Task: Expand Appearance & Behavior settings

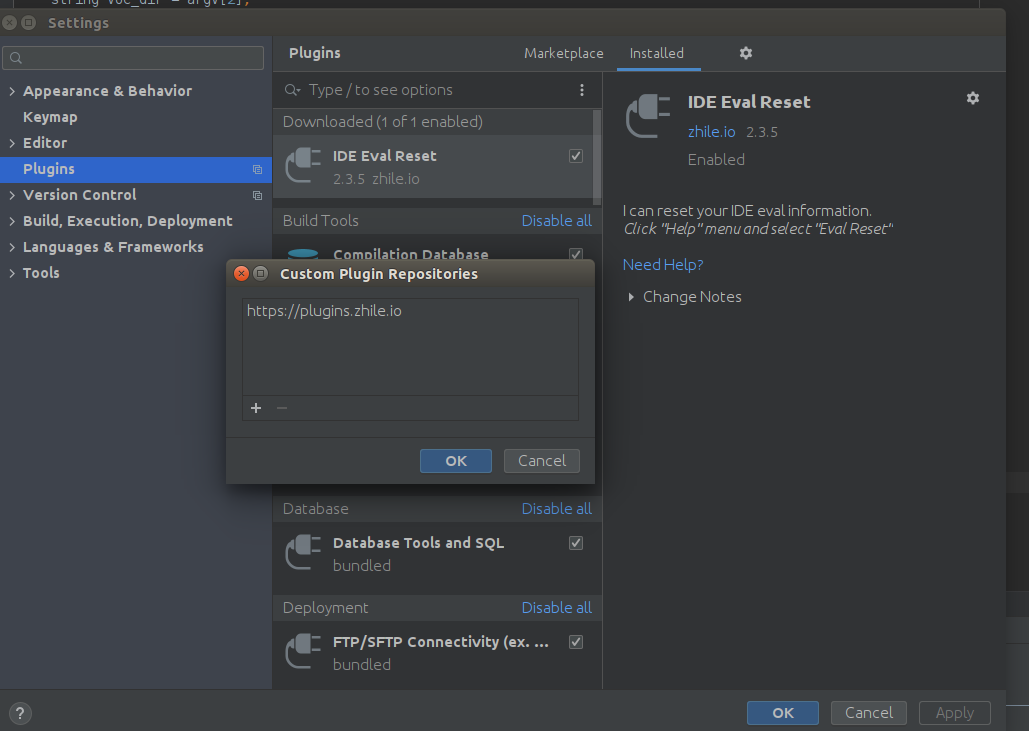Action: click(12, 91)
